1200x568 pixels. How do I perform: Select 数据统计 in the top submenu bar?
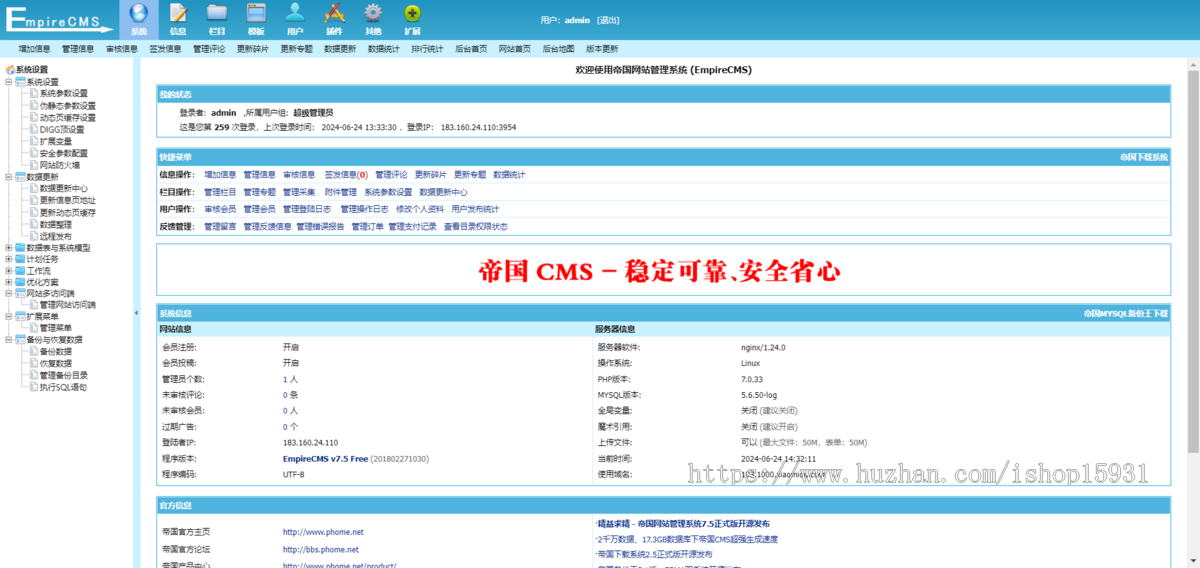[384, 48]
